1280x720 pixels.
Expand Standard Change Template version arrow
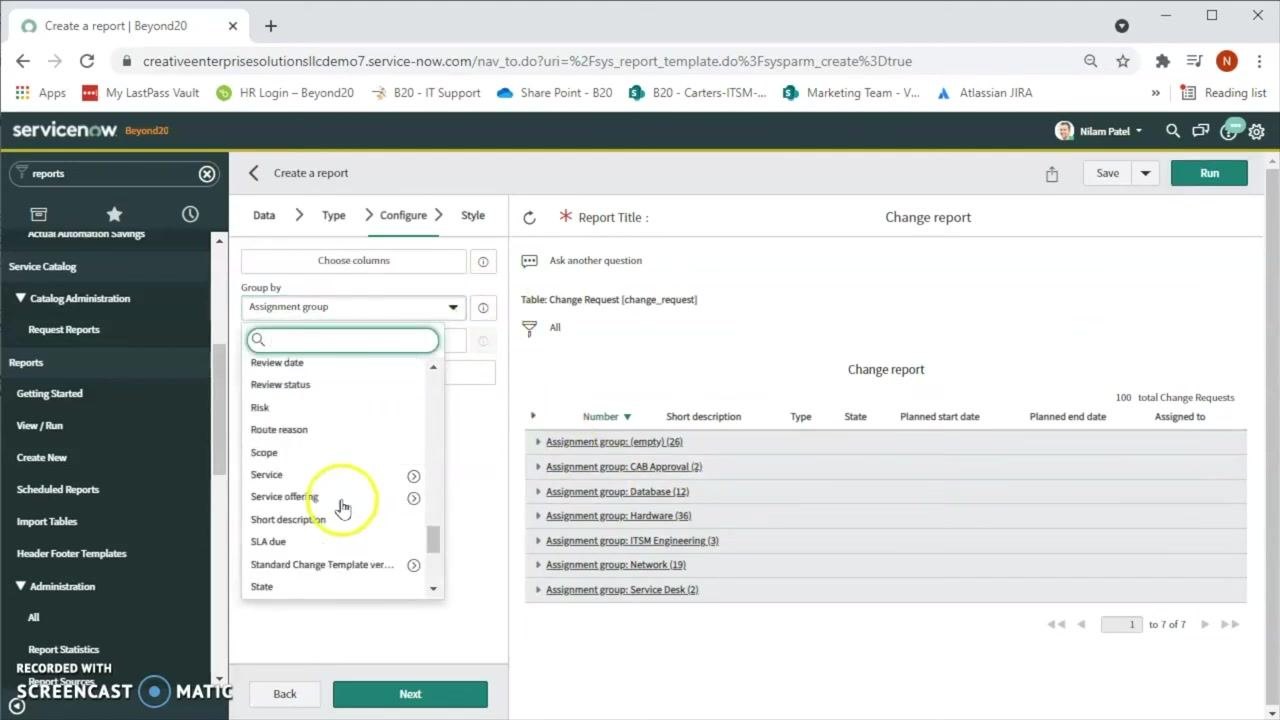click(413, 565)
